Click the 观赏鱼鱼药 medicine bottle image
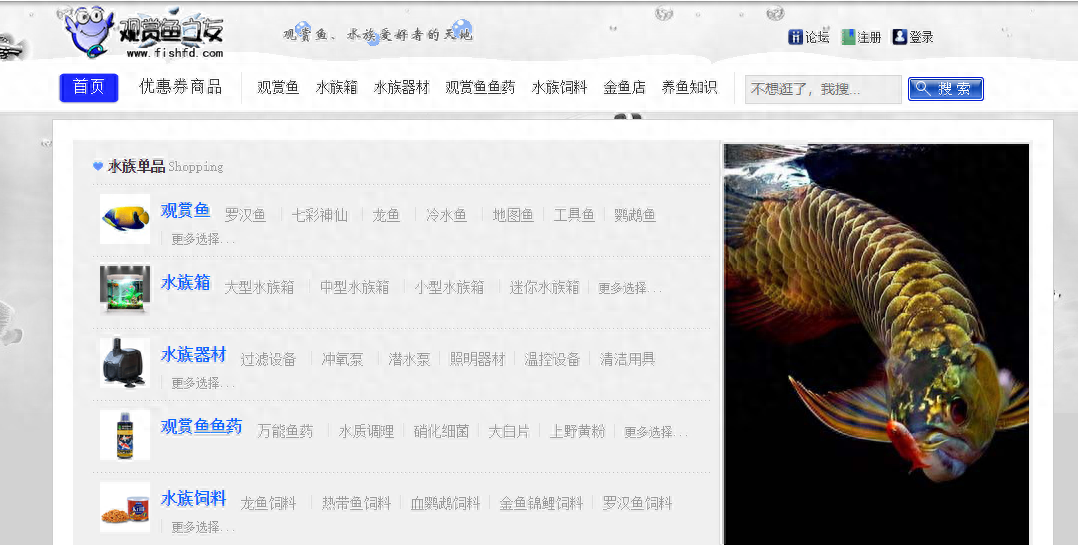 tap(125, 434)
